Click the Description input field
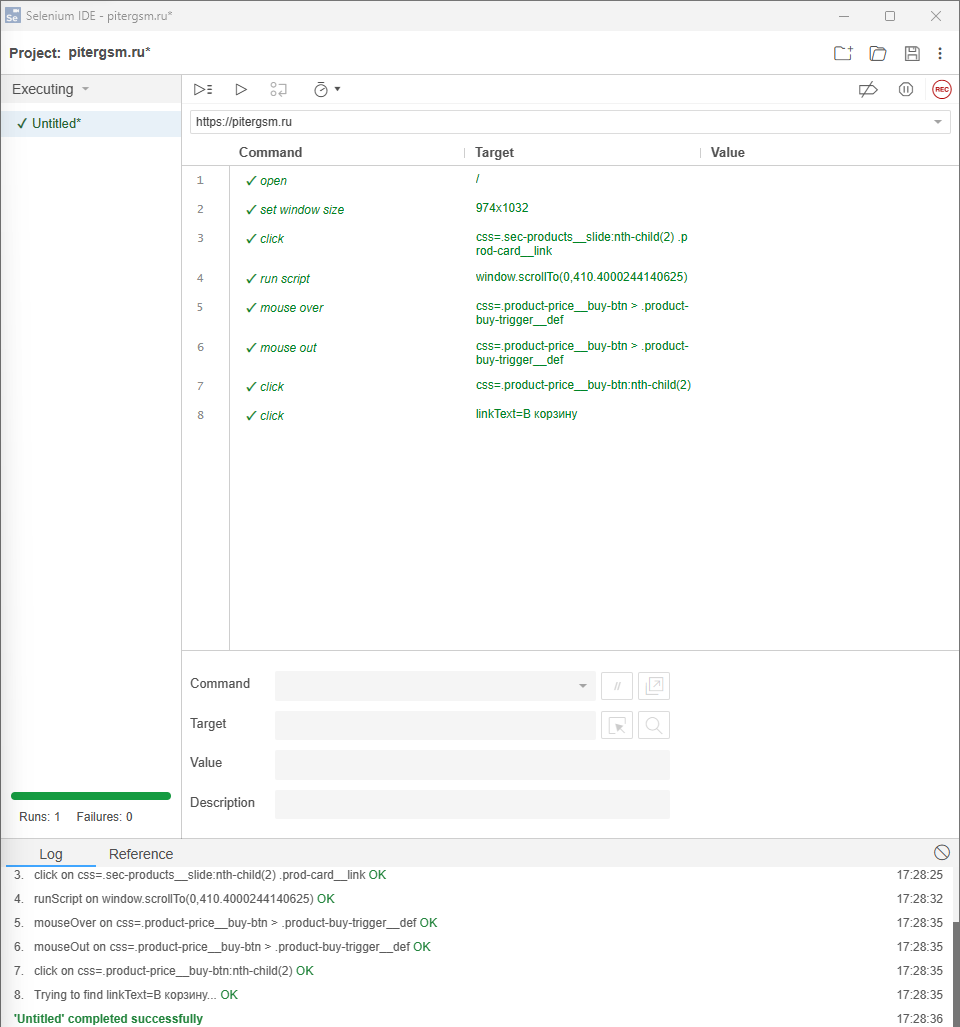This screenshot has width=960, height=1027. point(472,804)
